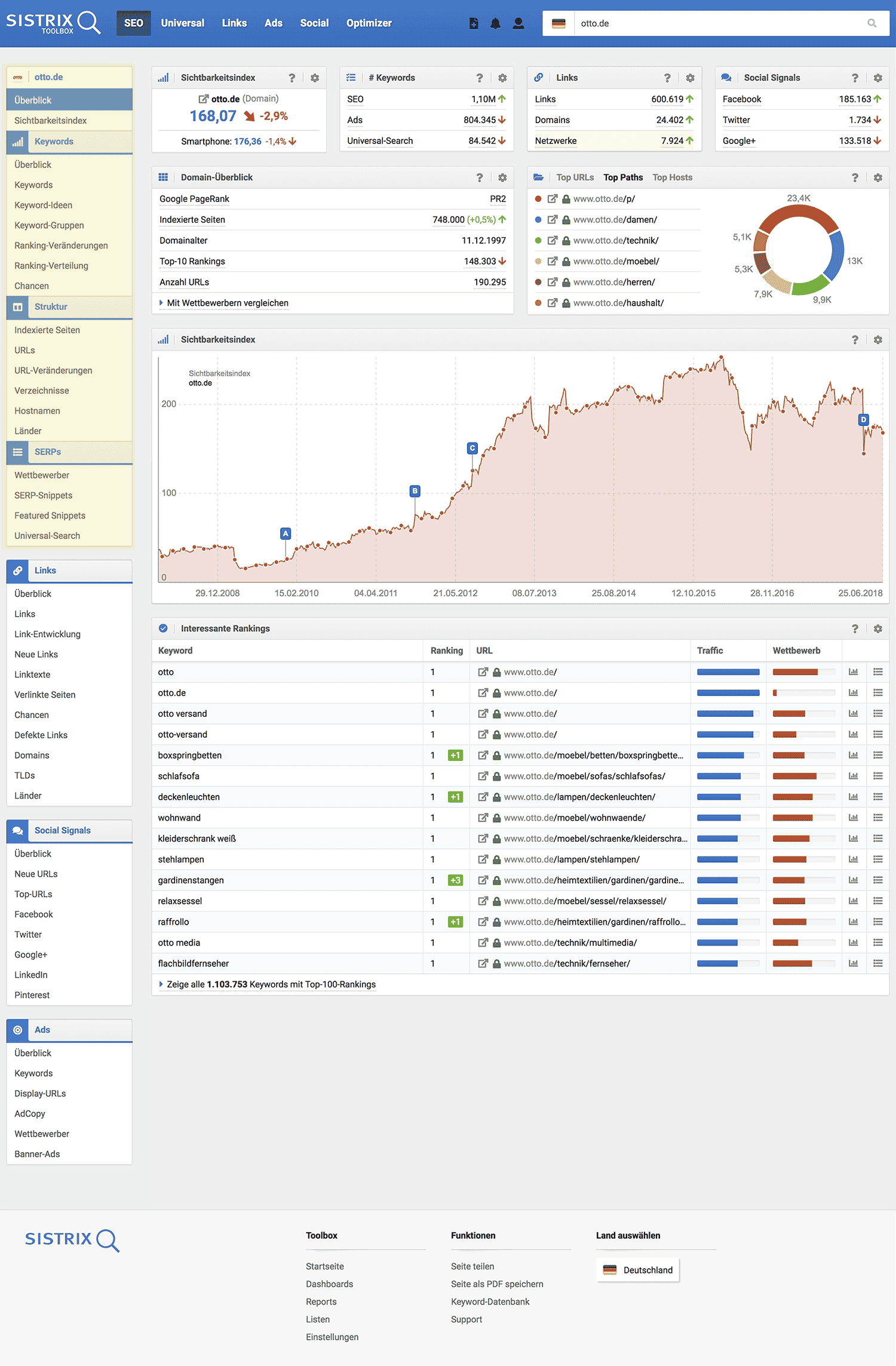Open the user account icon

pos(518,23)
